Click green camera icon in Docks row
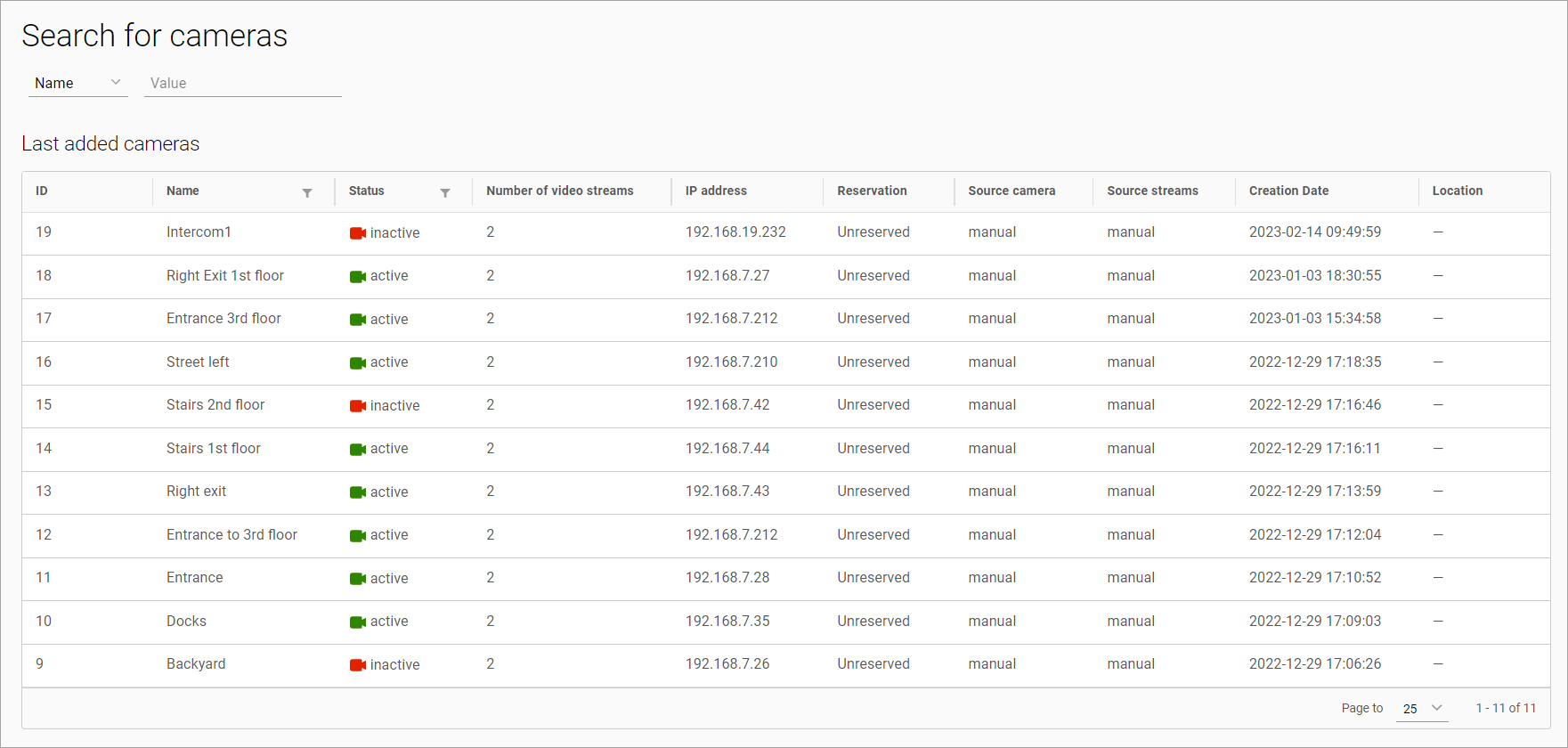Image resolution: width=1568 pixels, height=748 pixels. [x=358, y=622]
